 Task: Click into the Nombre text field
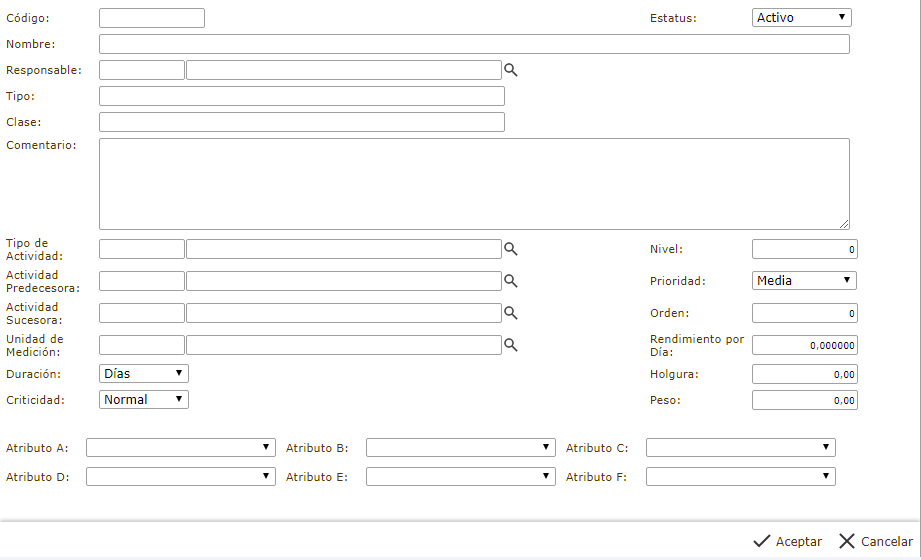pyautogui.click(x=474, y=44)
